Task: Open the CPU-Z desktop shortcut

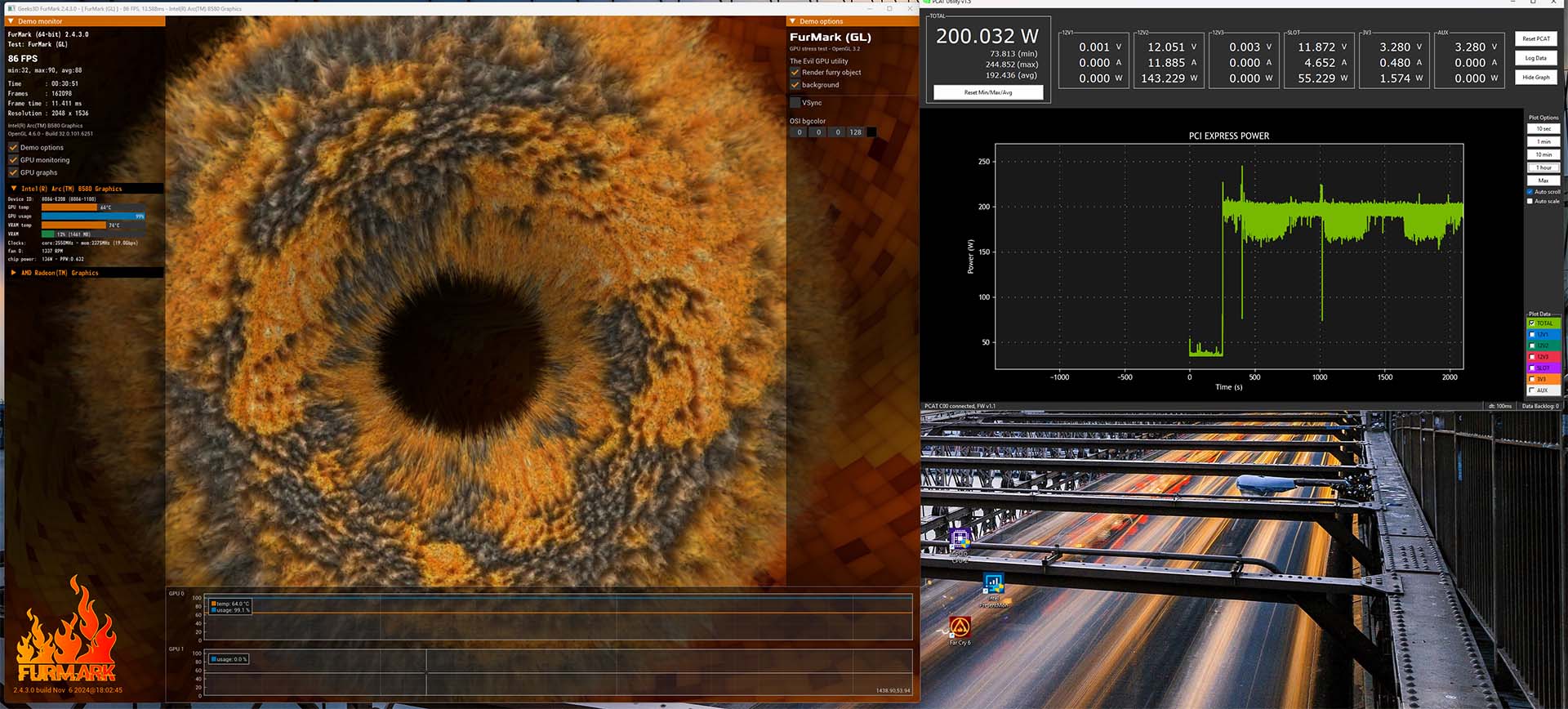Action: pyautogui.click(x=960, y=541)
